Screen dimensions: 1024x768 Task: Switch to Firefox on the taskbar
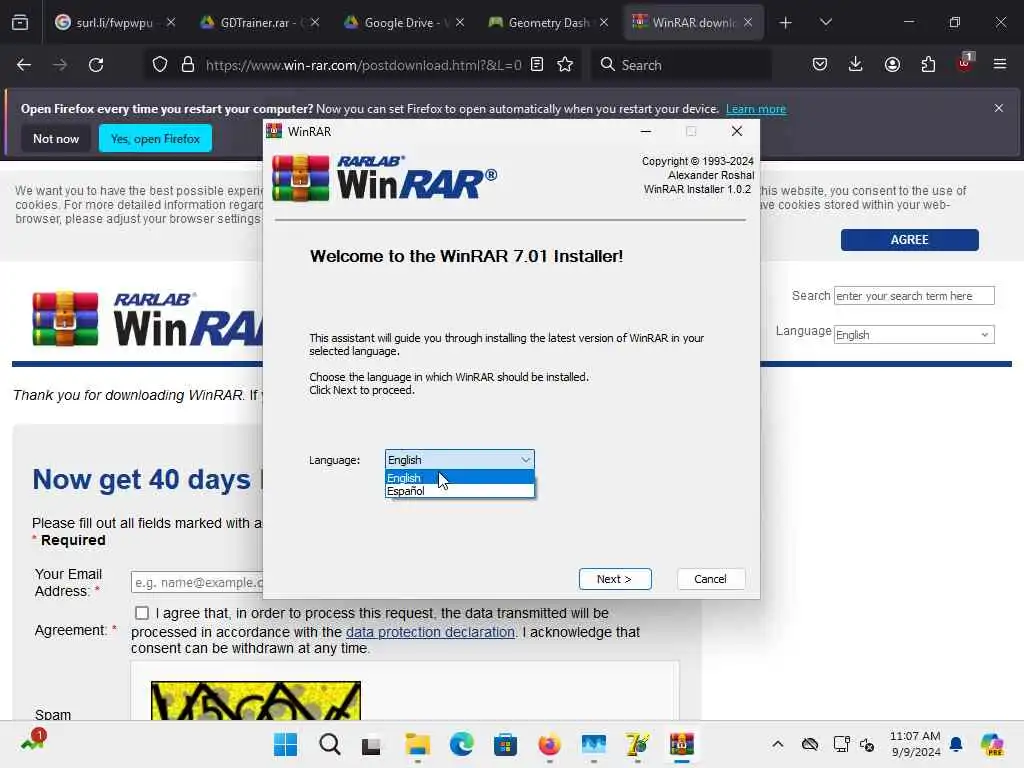point(549,744)
